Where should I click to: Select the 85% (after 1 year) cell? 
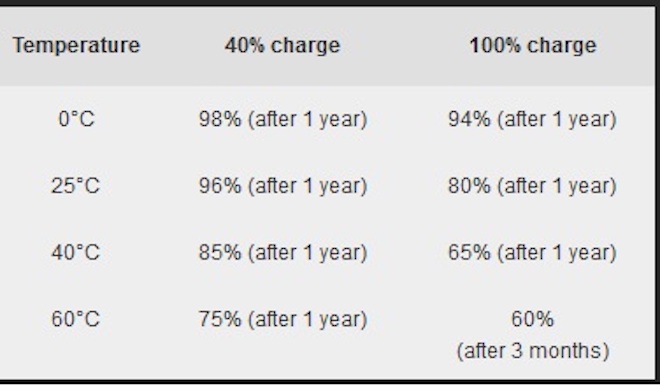[283, 252]
